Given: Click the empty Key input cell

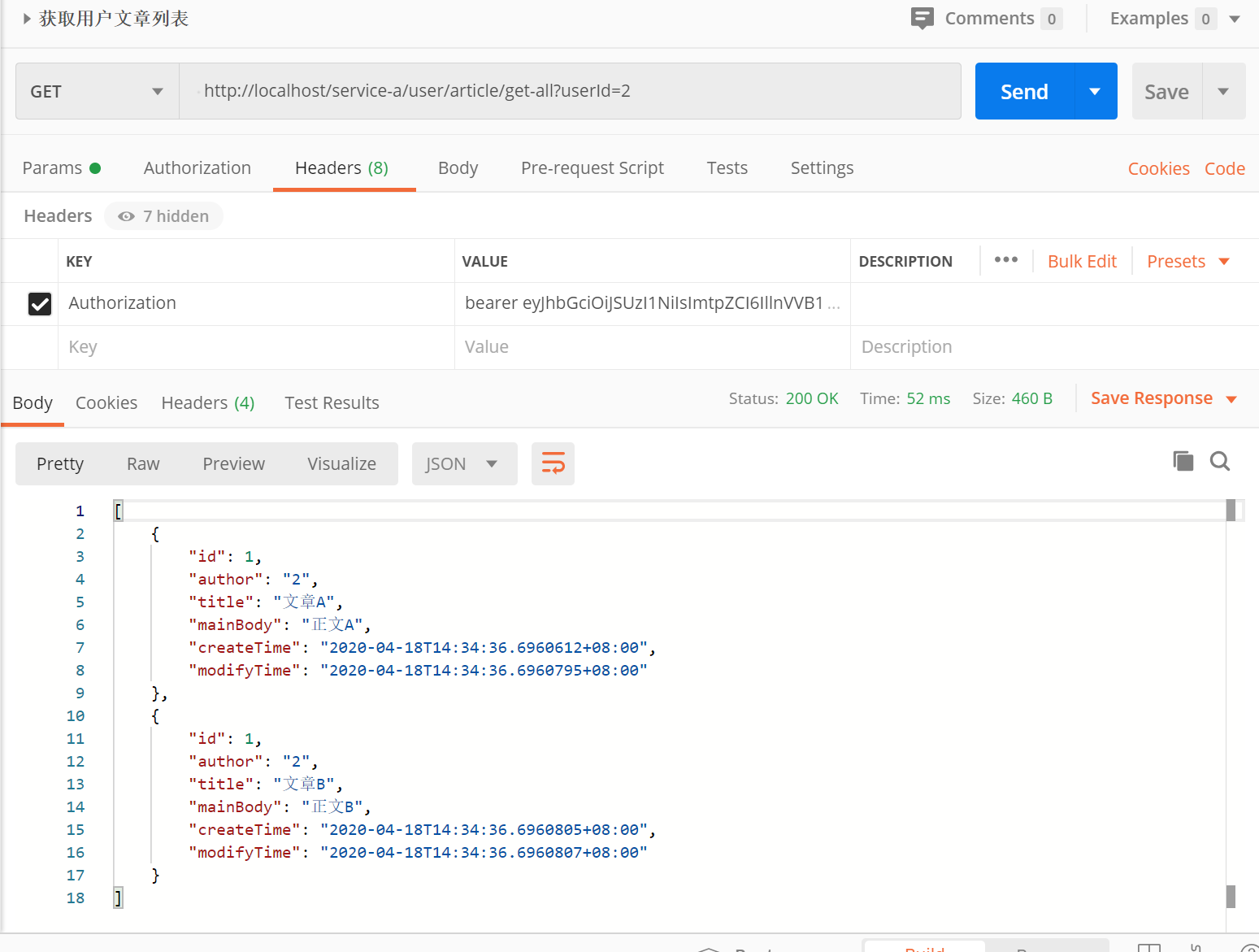Looking at the screenshot, I should (x=256, y=347).
